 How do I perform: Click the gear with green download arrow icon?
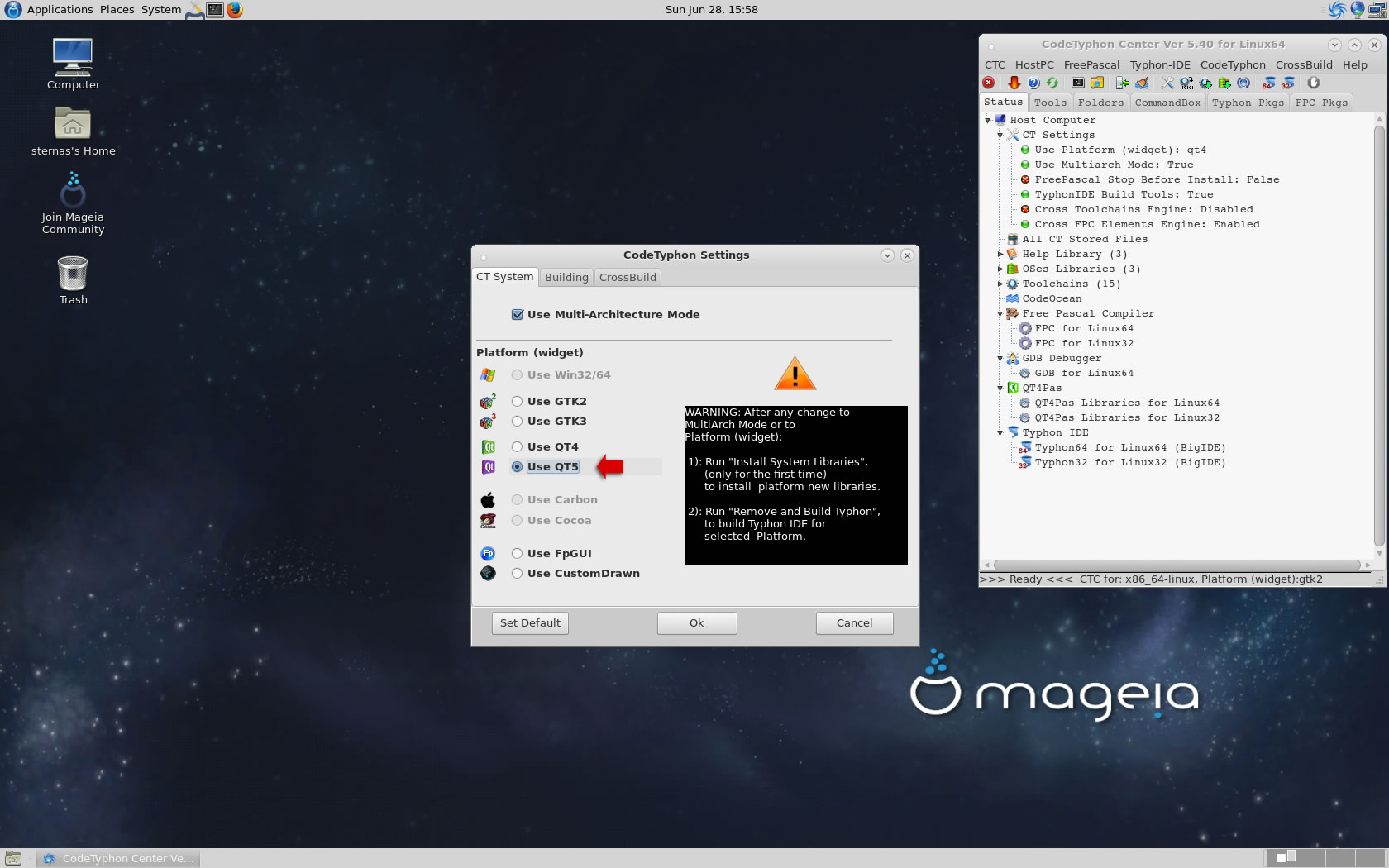1205,83
